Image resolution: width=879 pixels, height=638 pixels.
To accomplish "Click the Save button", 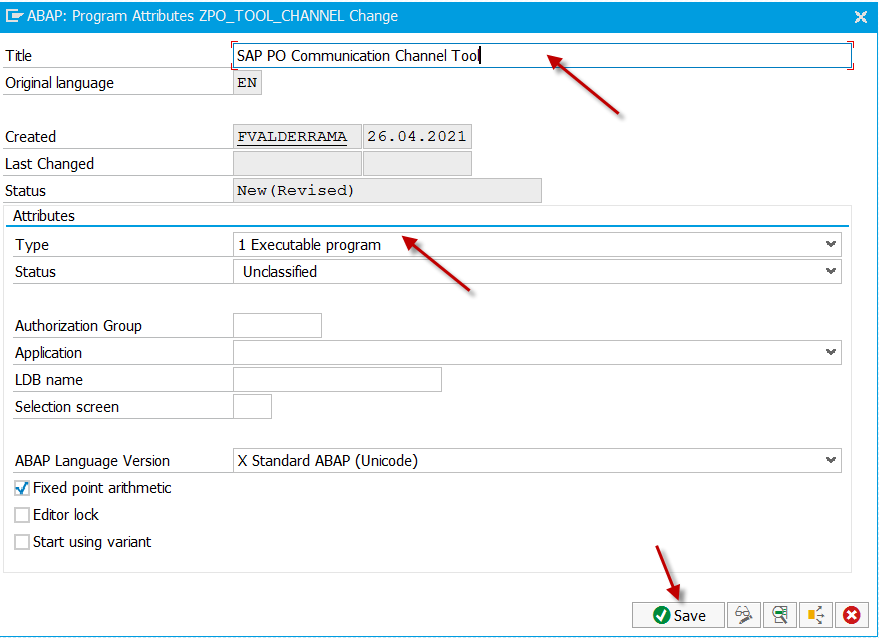I will click(x=678, y=615).
